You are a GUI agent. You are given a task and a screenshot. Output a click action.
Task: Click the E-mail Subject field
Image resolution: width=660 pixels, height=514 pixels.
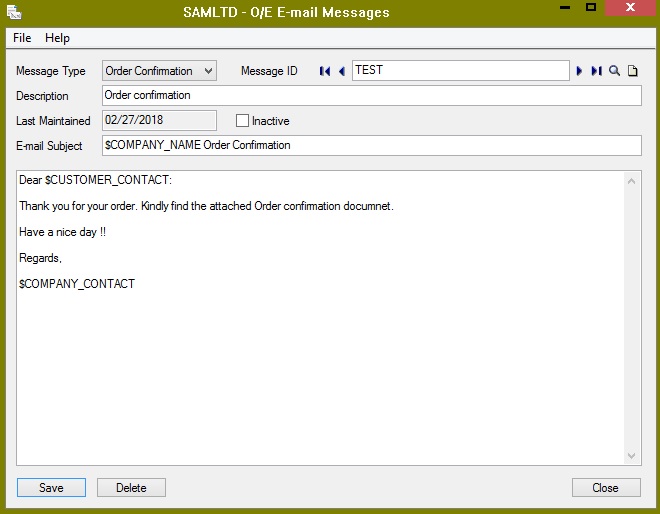pyautogui.click(x=372, y=145)
